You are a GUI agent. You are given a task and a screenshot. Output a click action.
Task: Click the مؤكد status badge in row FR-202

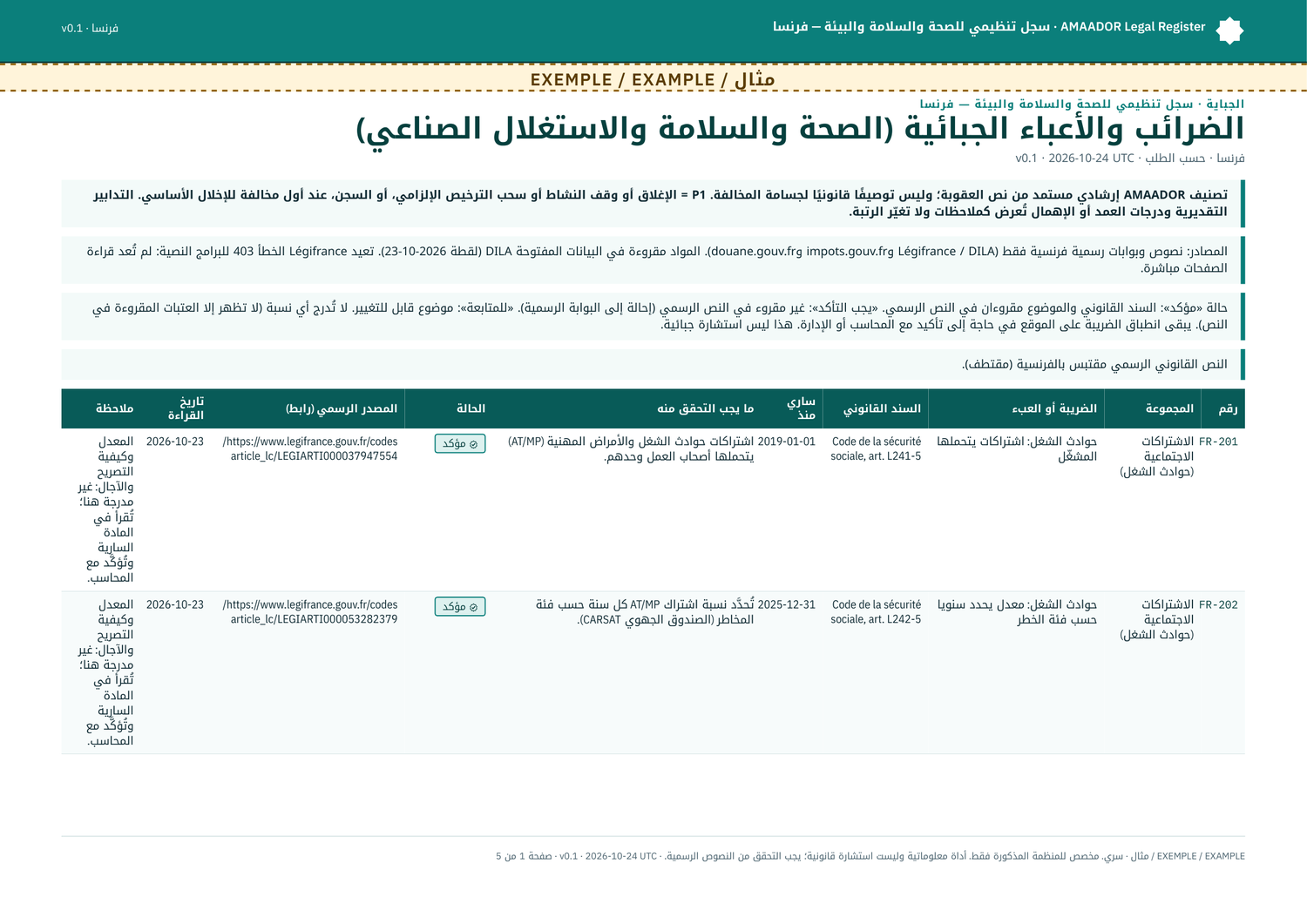[x=460, y=606]
